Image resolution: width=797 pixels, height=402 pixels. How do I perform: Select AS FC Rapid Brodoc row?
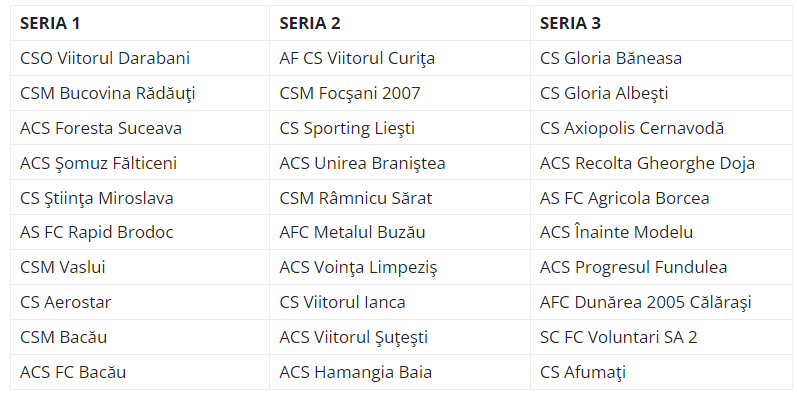97,232
